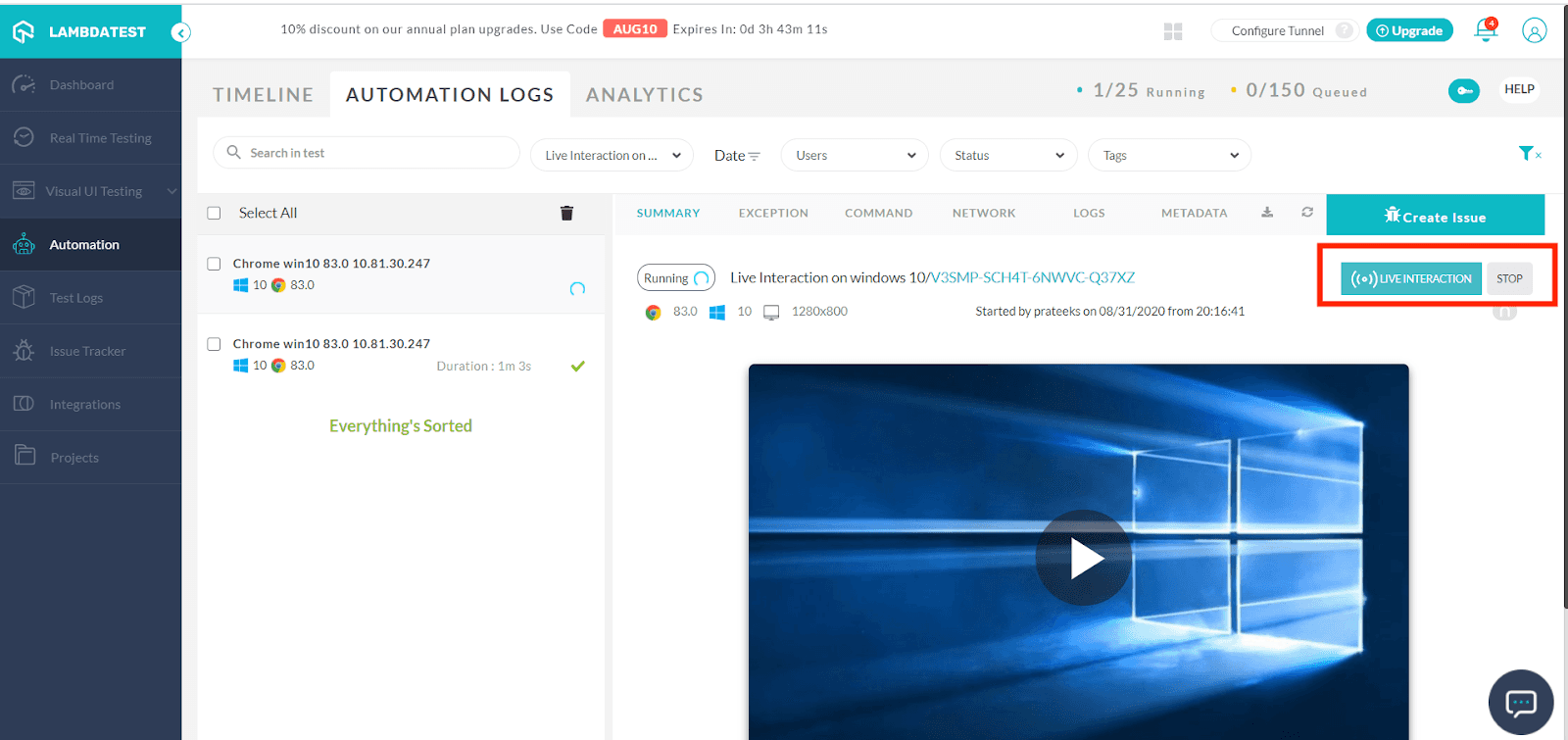Click the clear filter funnel icon

click(1528, 154)
